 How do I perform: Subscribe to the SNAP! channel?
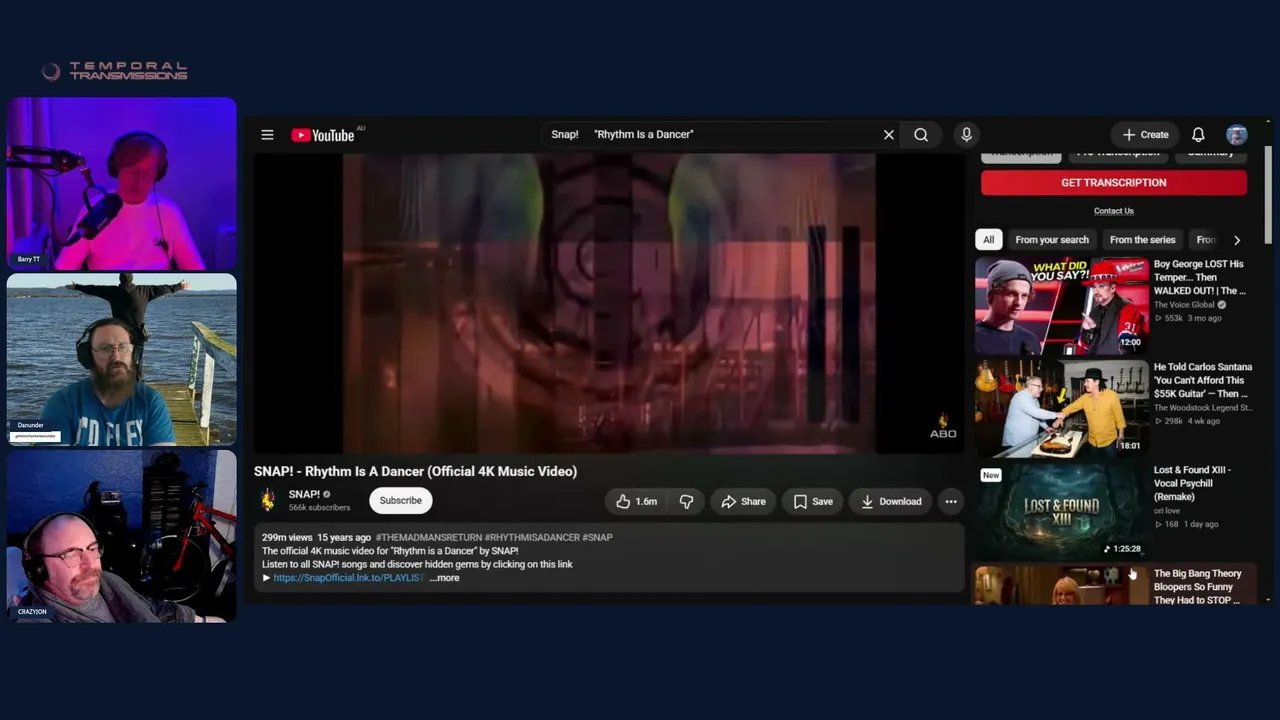[400, 501]
